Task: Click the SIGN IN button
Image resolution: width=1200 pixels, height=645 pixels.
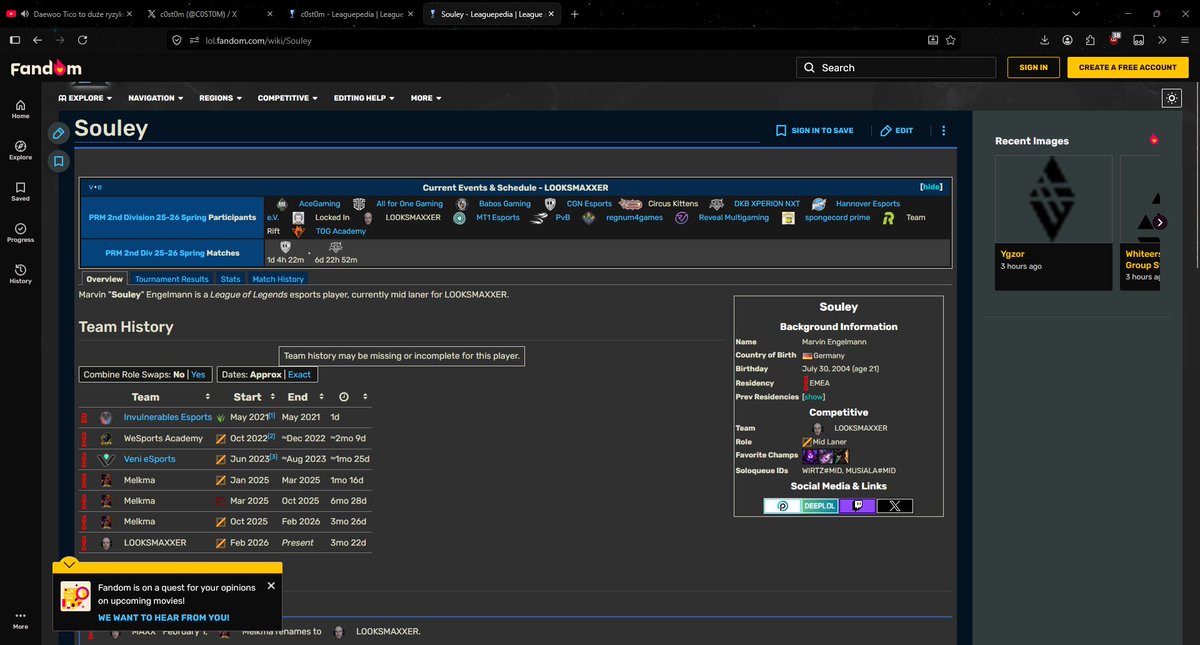Action: [x=1033, y=67]
